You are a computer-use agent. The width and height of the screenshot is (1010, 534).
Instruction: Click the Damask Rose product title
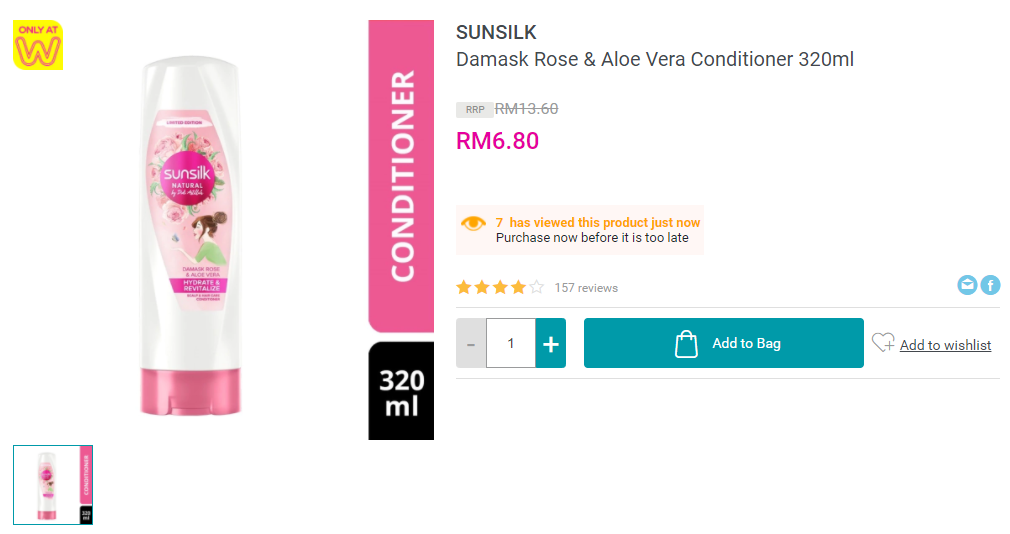tap(655, 59)
